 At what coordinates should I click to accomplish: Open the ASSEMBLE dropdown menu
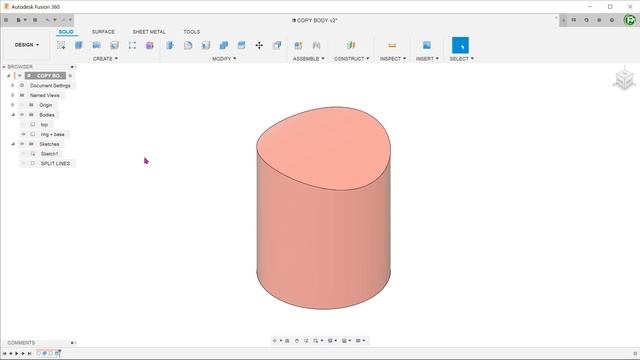click(309, 59)
